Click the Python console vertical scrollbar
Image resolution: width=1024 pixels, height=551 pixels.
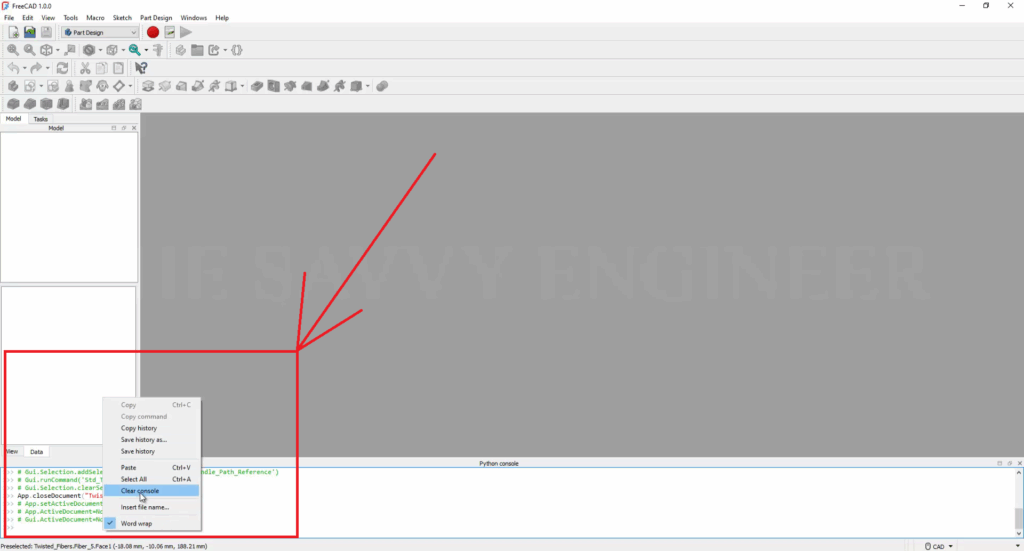pyautogui.click(x=1018, y=503)
